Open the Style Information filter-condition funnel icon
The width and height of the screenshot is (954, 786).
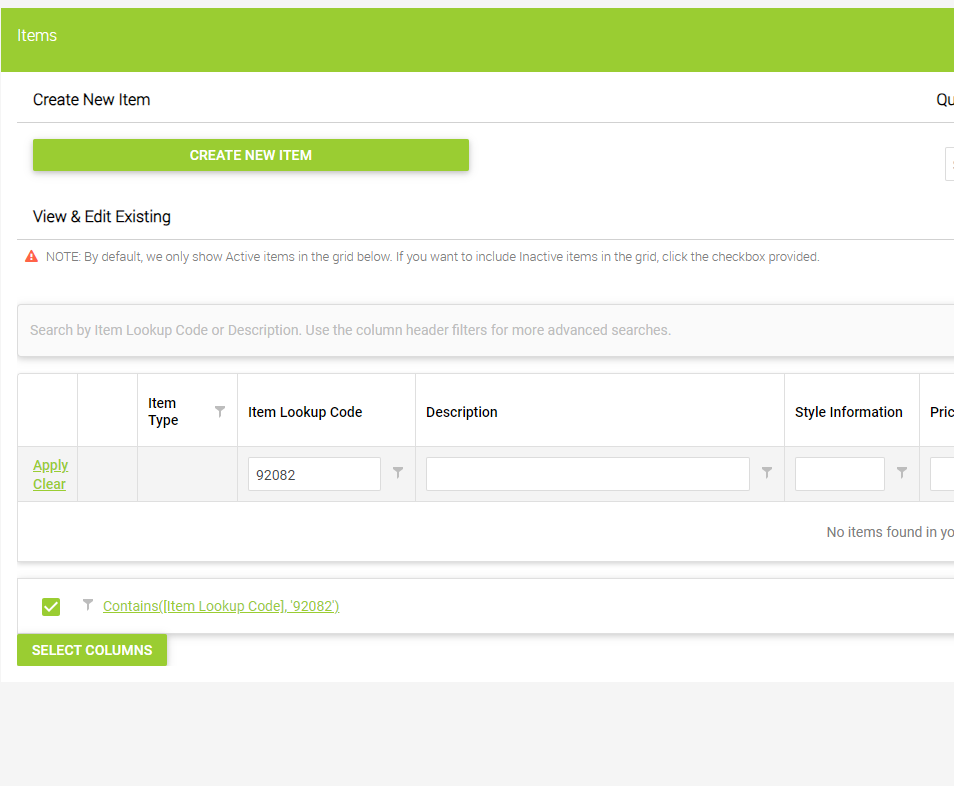tap(902, 473)
